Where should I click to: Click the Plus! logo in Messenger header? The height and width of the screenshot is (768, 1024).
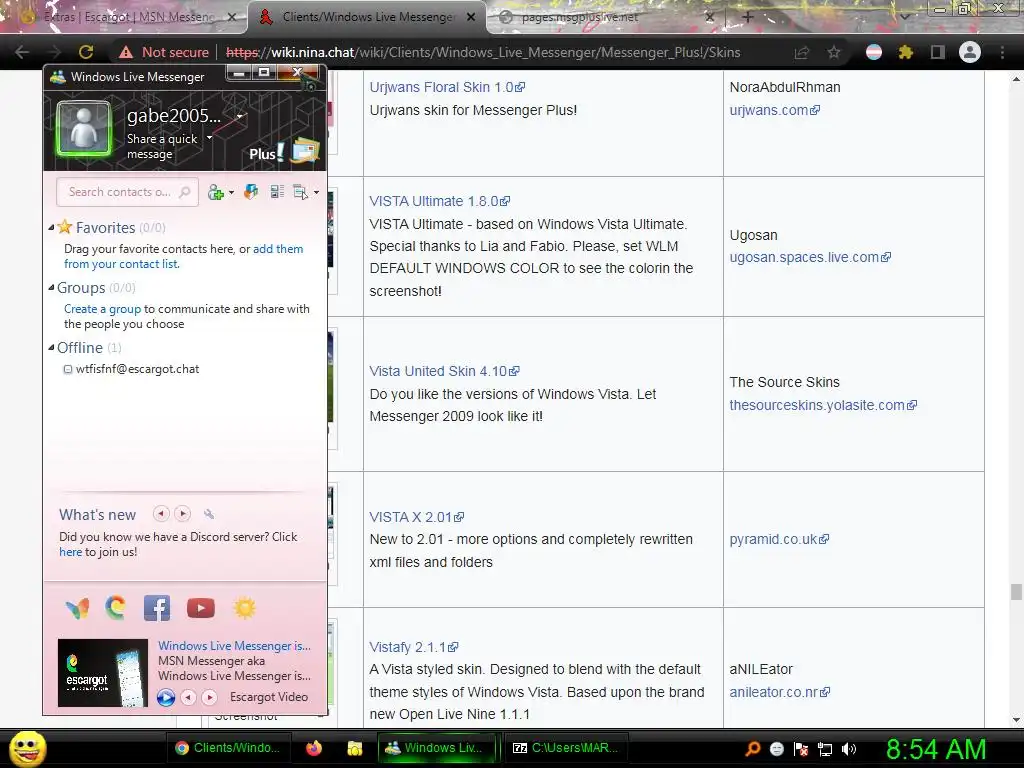pyautogui.click(x=266, y=153)
